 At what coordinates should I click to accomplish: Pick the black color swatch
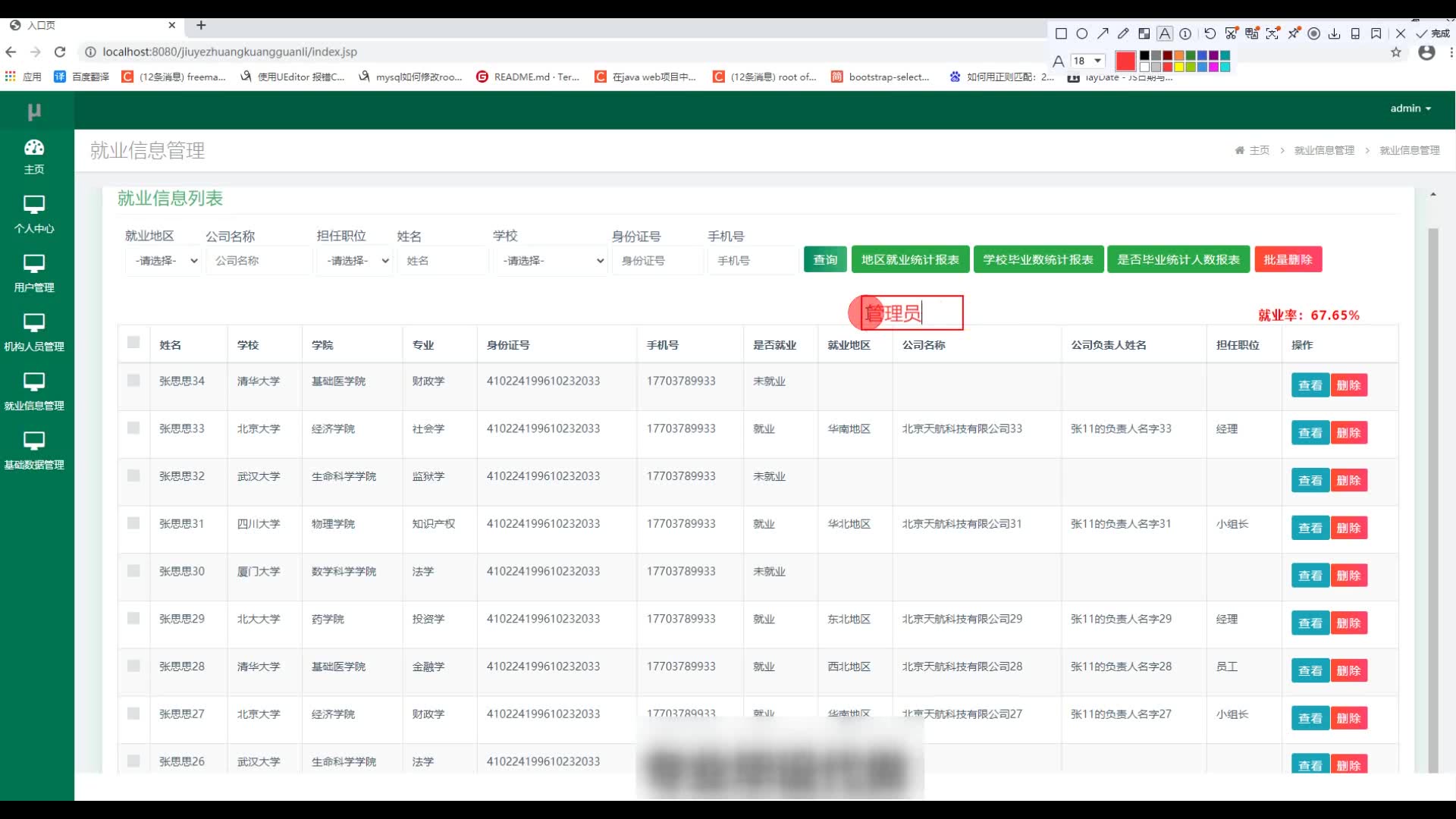1145,55
